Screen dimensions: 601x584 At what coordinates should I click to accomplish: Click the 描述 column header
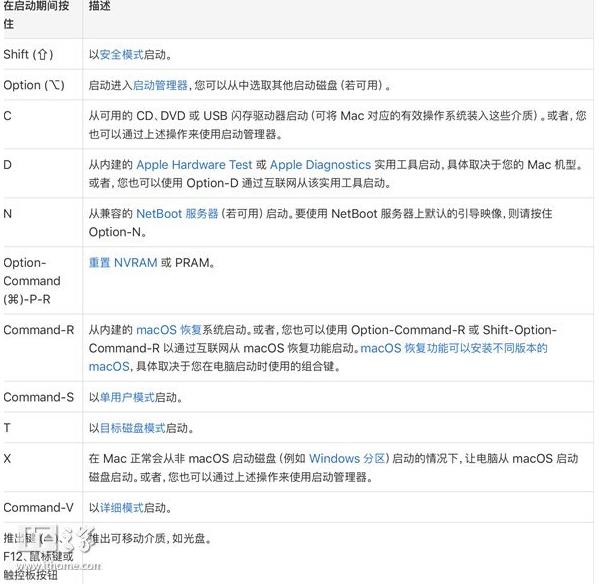pos(99,7)
